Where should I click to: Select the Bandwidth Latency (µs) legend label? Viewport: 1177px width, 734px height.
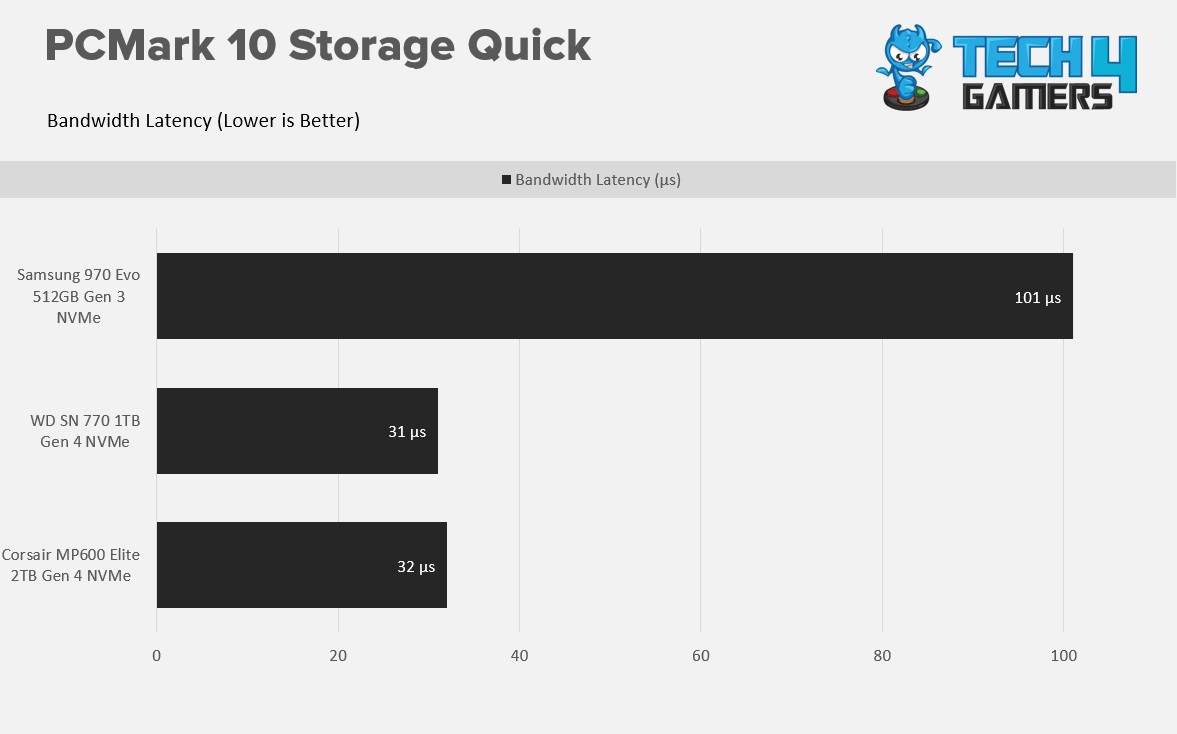[x=598, y=179]
